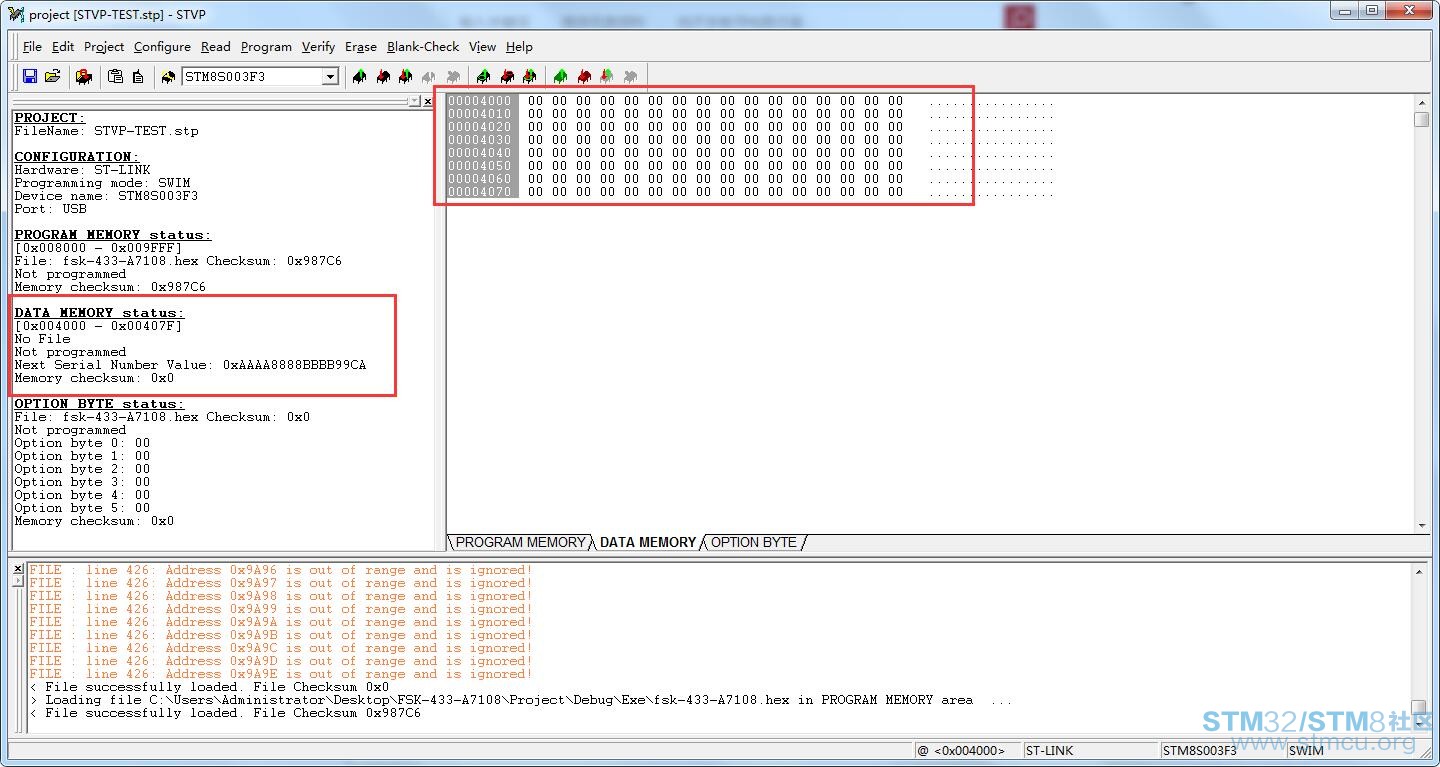This screenshot has height=767, width=1440.
Task: Click the Open folder toolbar icon
Action: point(53,76)
